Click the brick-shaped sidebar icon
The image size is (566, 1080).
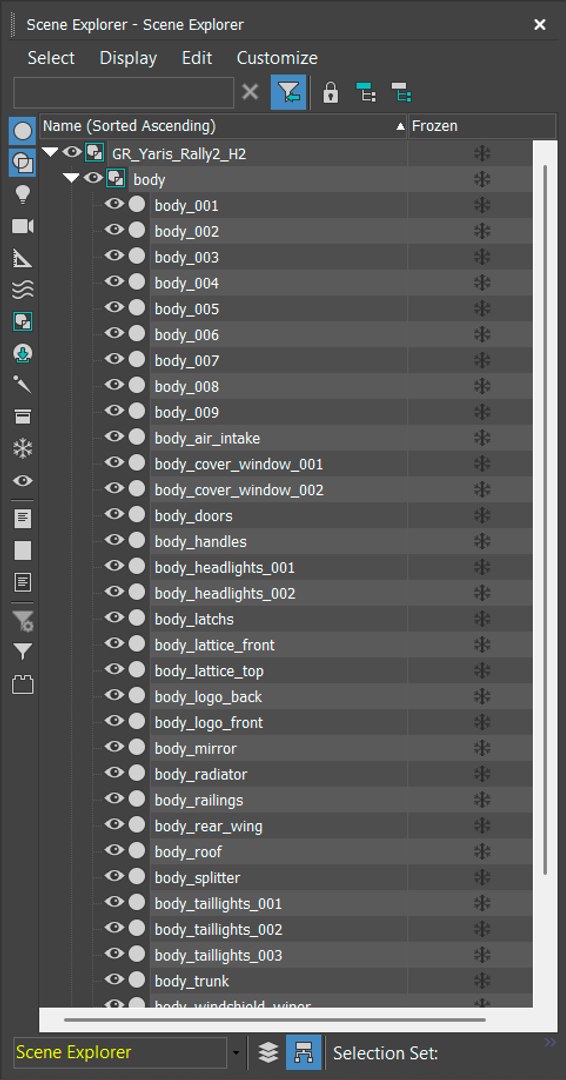[23, 685]
